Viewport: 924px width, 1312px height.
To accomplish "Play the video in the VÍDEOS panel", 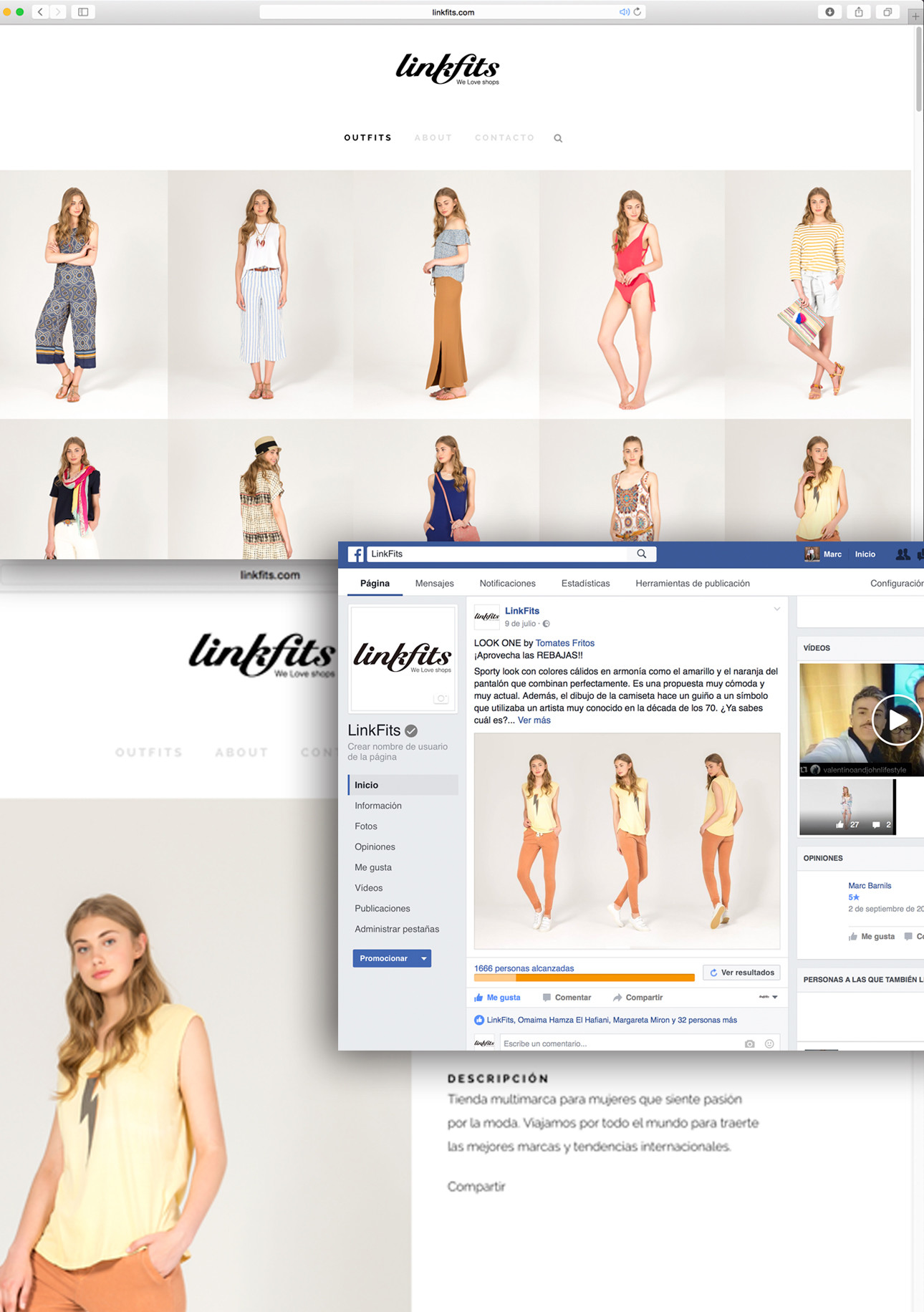I will 896,720.
